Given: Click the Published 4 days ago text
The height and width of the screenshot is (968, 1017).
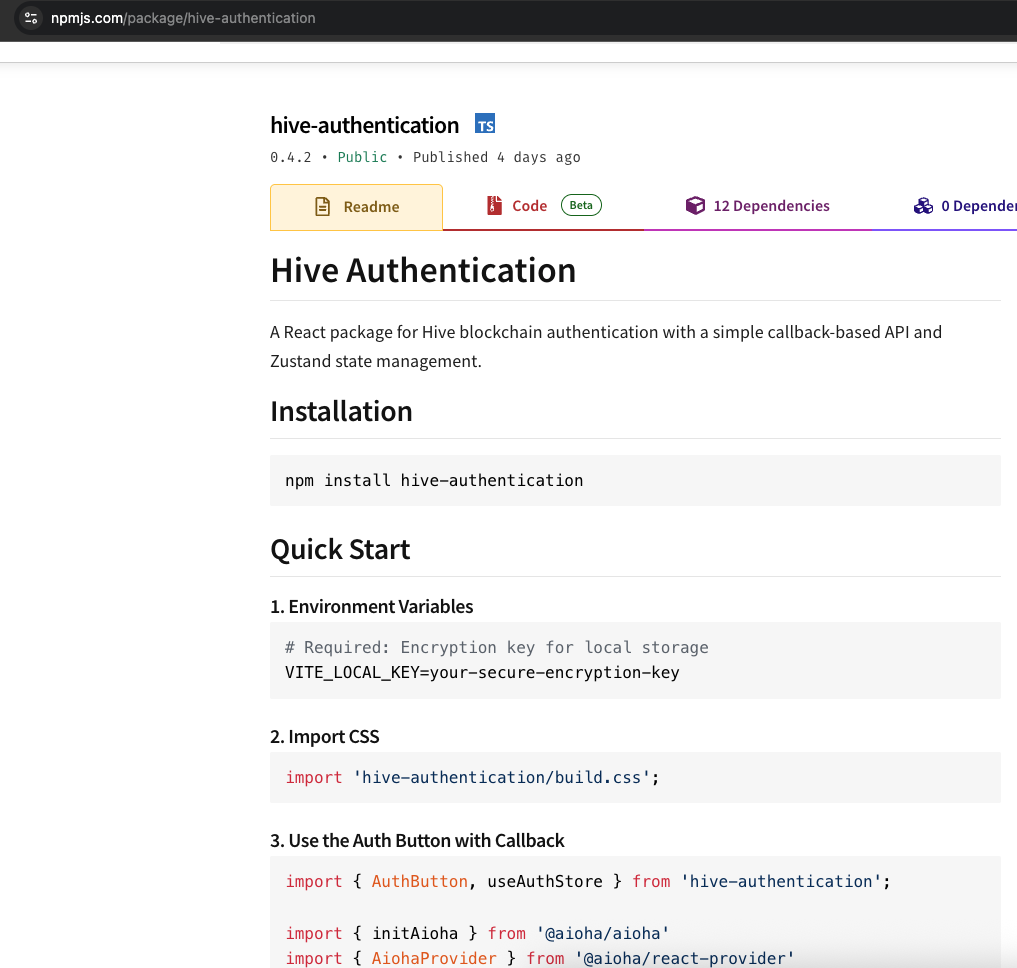Looking at the screenshot, I should [x=496, y=157].
